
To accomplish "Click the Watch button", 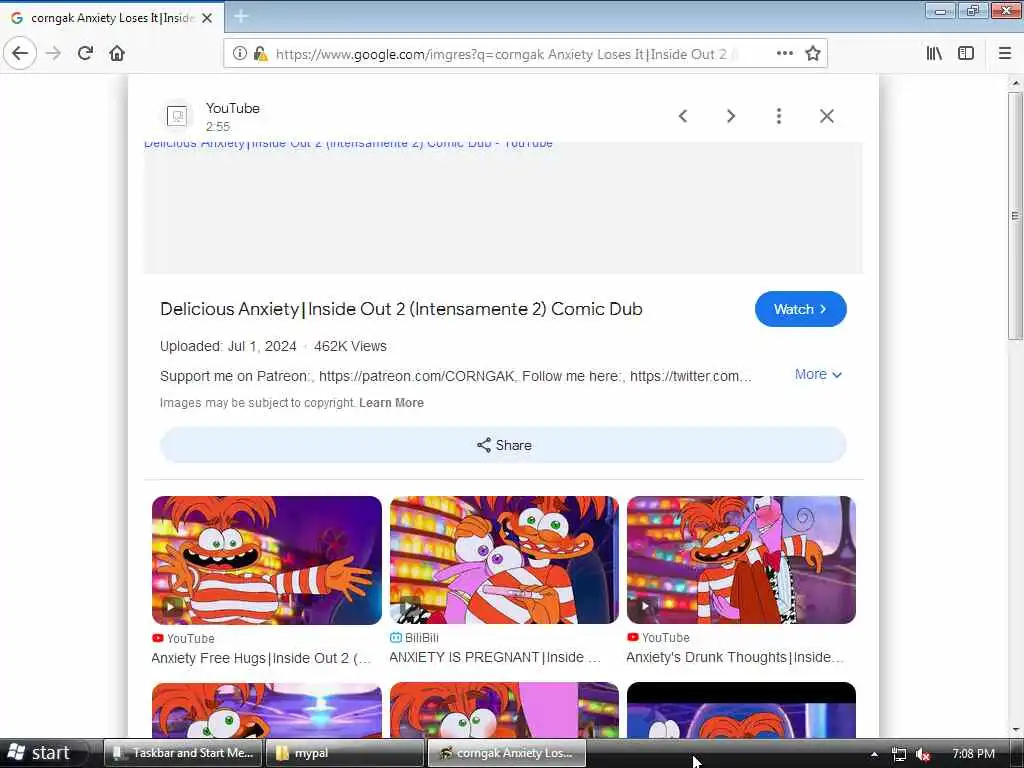I will 801,309.
